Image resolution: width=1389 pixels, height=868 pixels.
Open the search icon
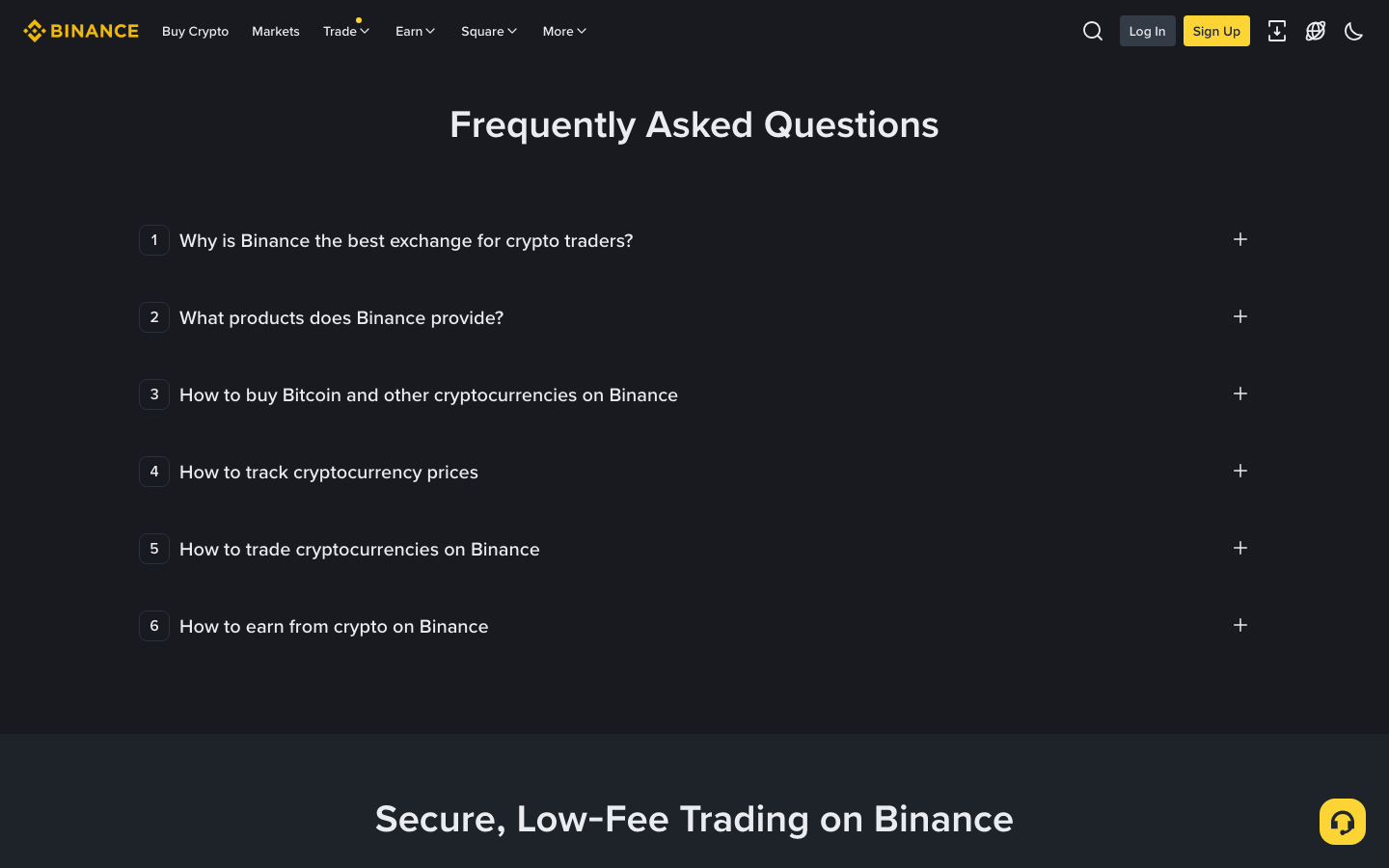point(1092,31)
